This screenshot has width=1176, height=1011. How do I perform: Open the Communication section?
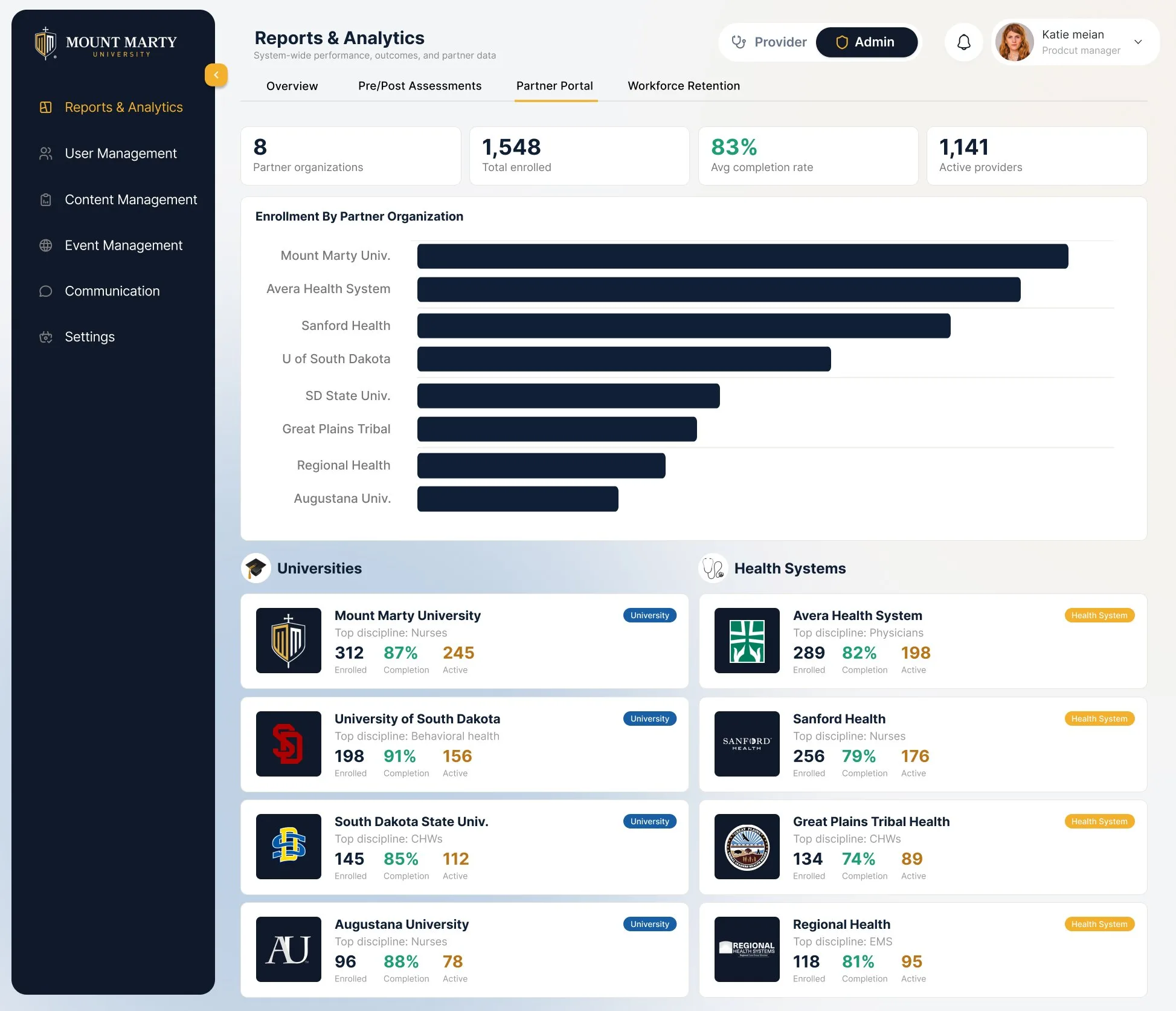coord(113,291)
